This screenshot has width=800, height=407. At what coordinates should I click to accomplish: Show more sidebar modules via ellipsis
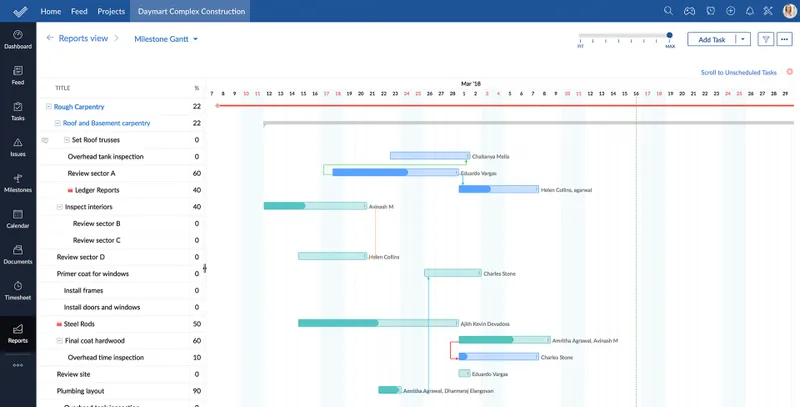coord(18,365)
